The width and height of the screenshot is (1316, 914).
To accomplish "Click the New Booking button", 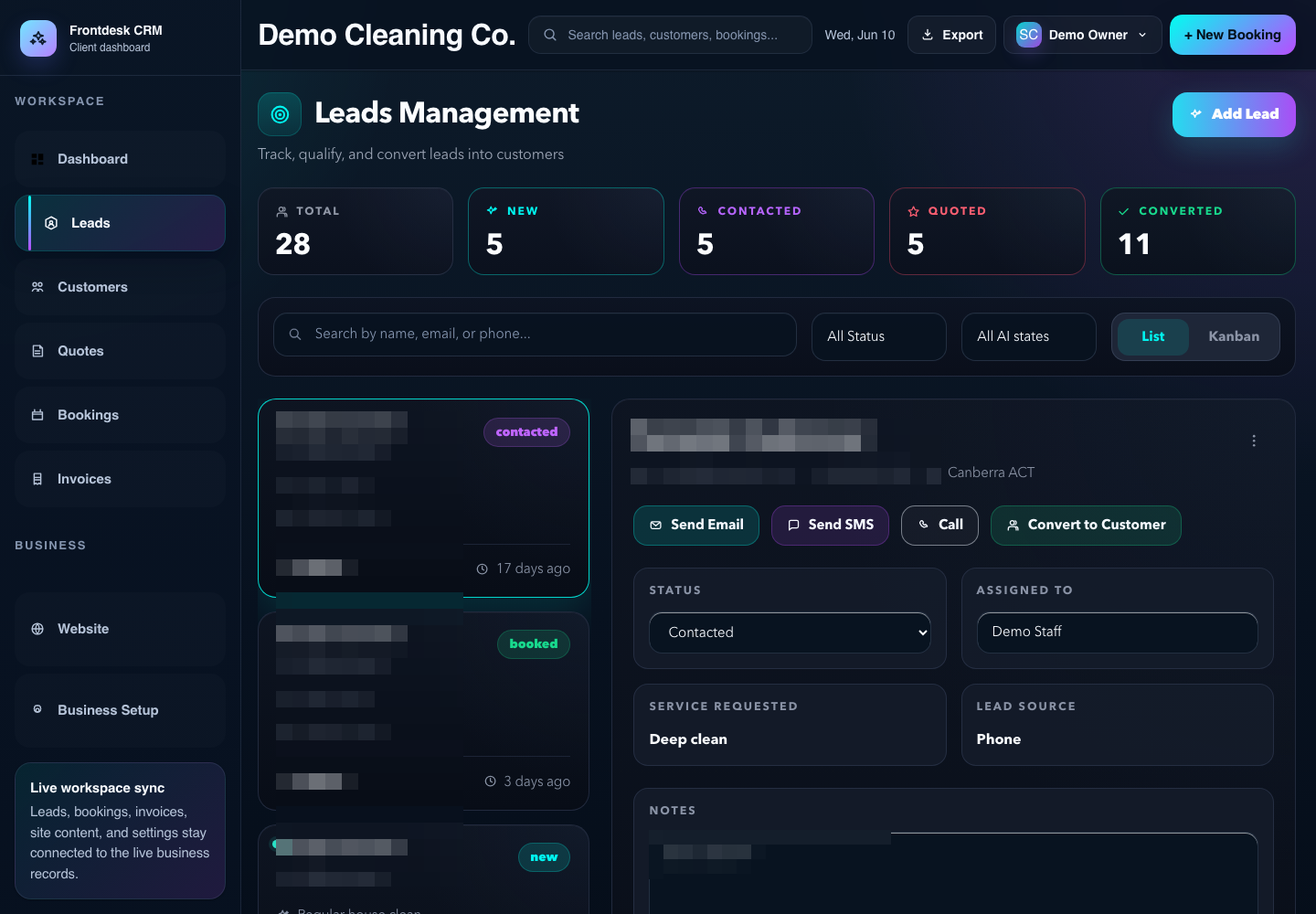I will click(1233, 35).
